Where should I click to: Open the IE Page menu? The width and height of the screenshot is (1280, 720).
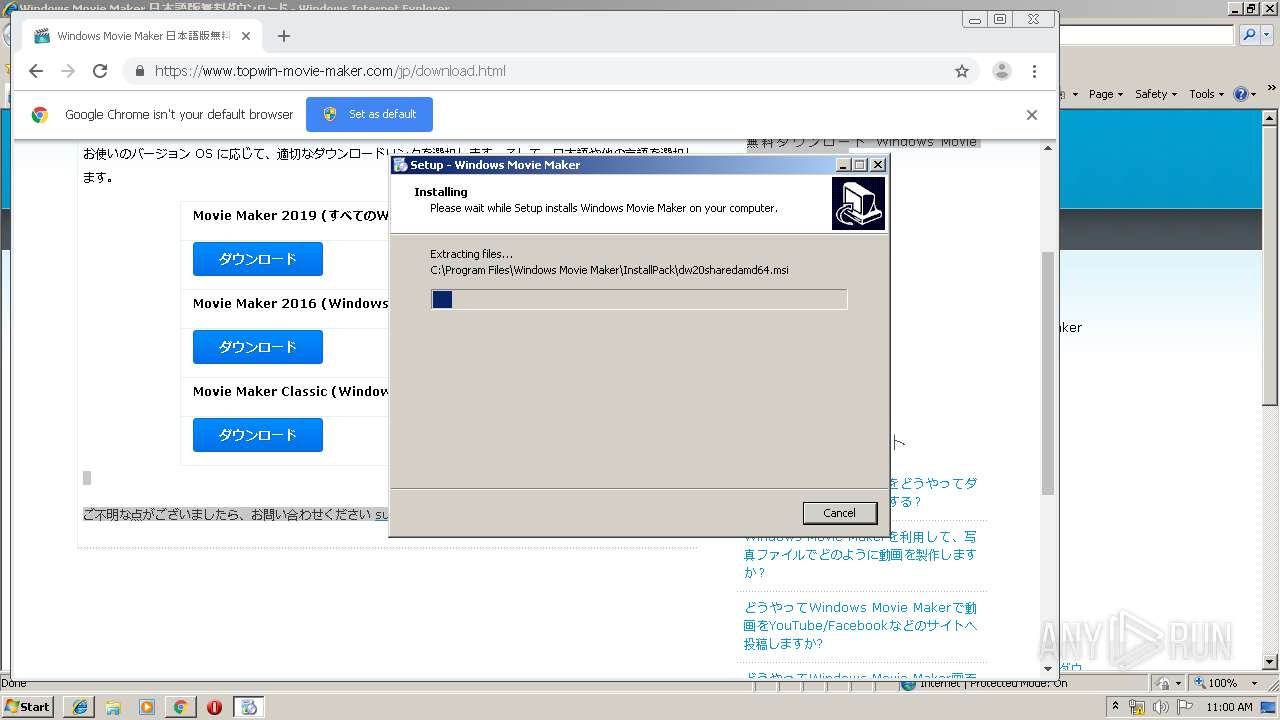[x=1105, y=94]
